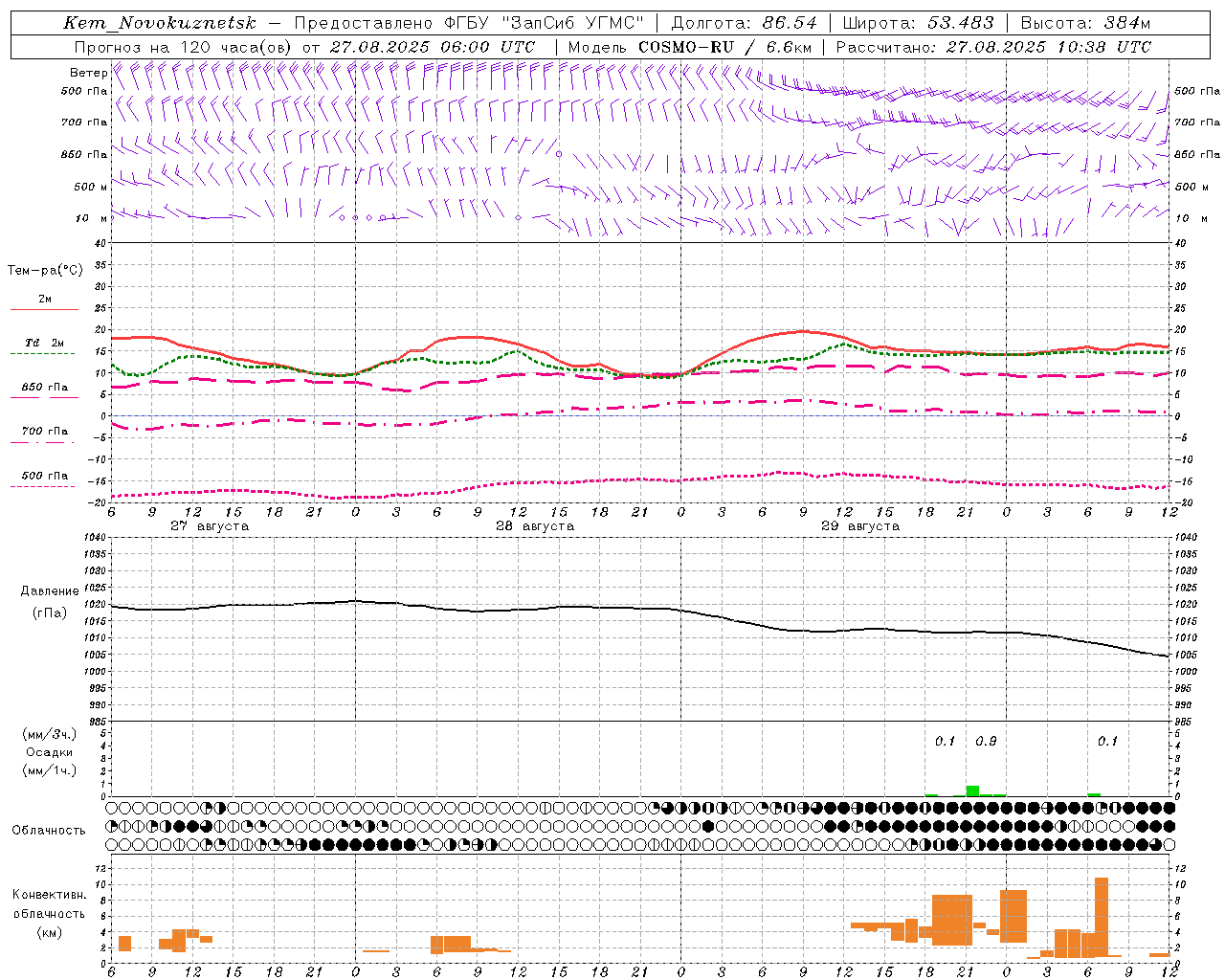
Task: Click the 'Осадки' precipitation label
Action: [x=49, y=752]
